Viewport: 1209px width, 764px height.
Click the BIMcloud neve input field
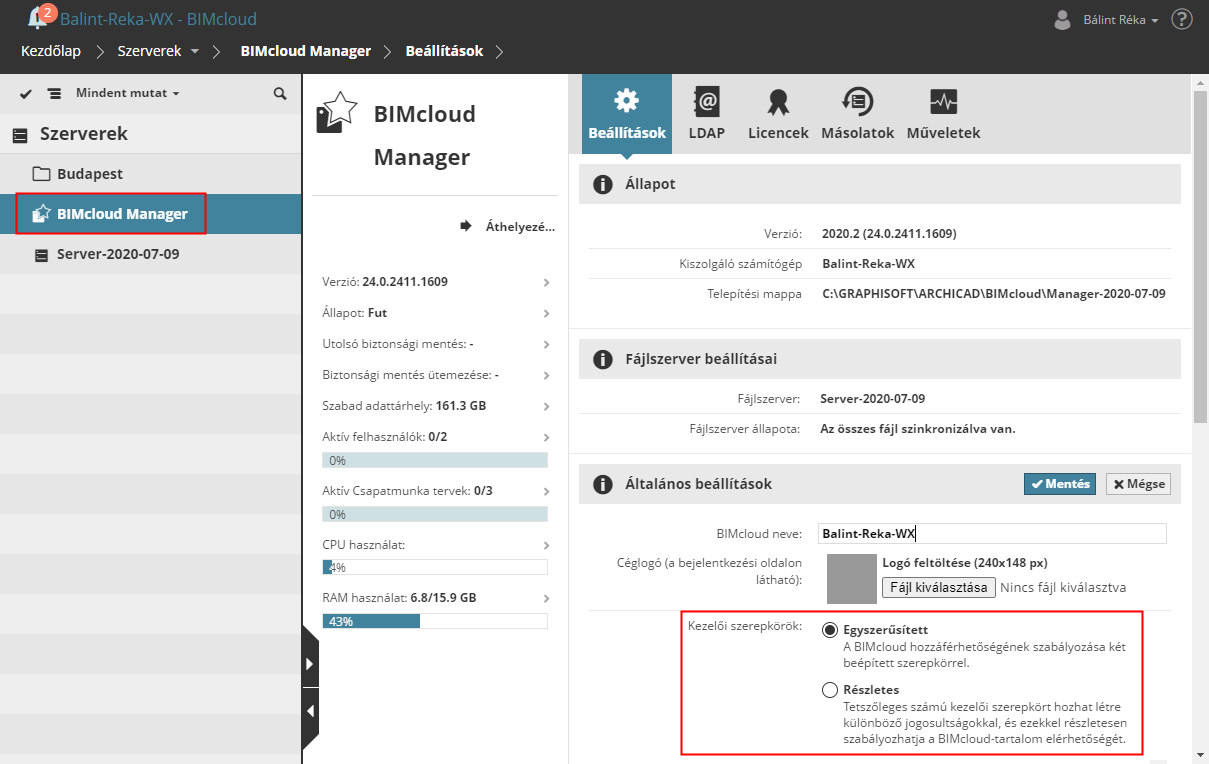point(992,533)
